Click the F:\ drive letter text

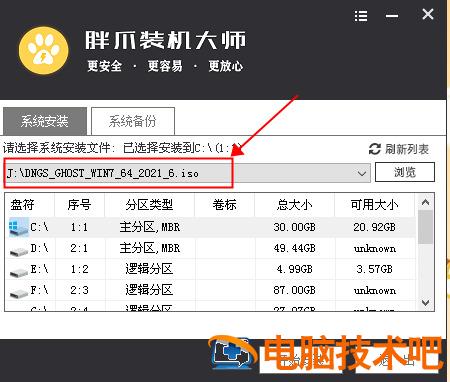(x=39, y=290)
